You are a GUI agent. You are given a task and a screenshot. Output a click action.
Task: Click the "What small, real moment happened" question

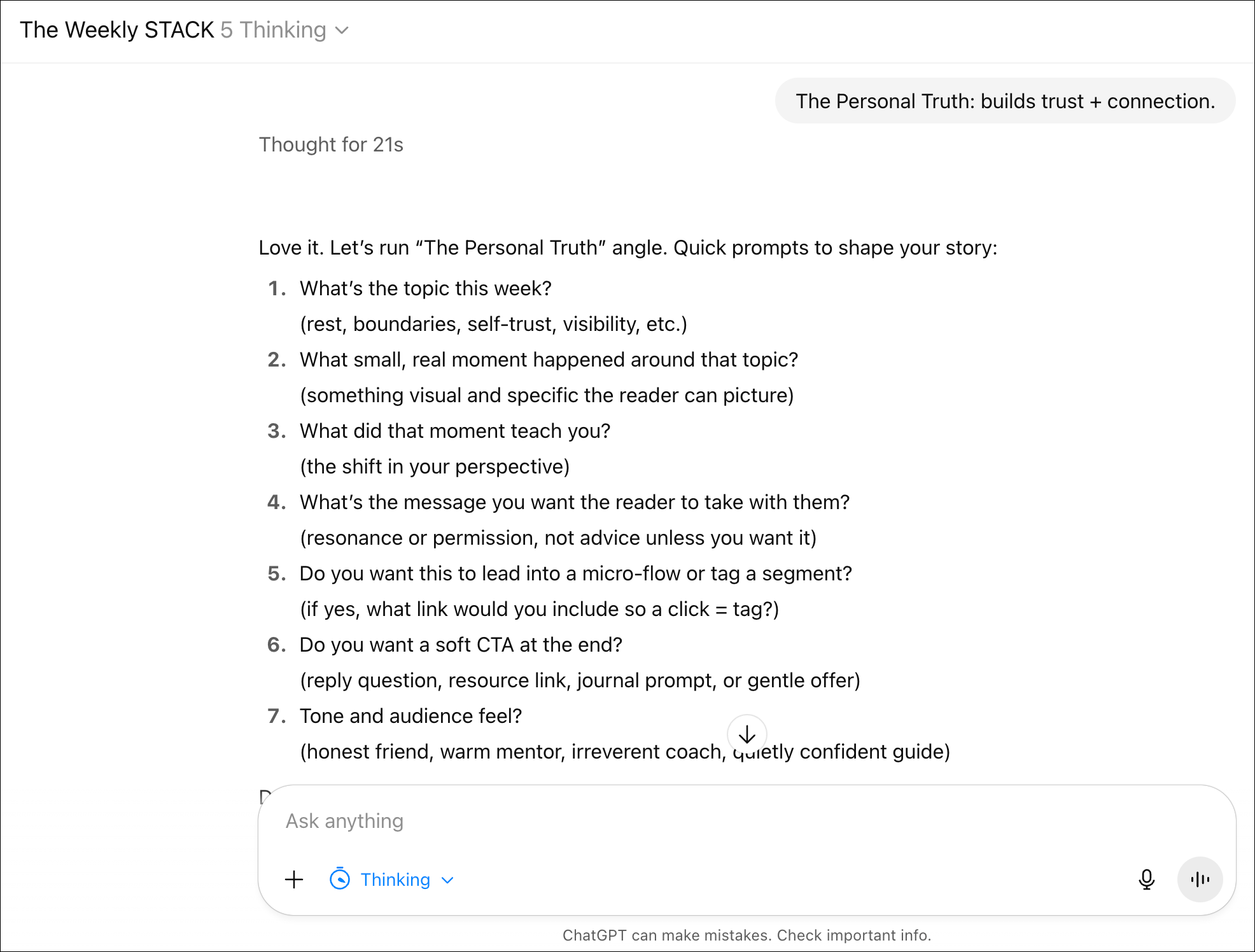(549, 360)
